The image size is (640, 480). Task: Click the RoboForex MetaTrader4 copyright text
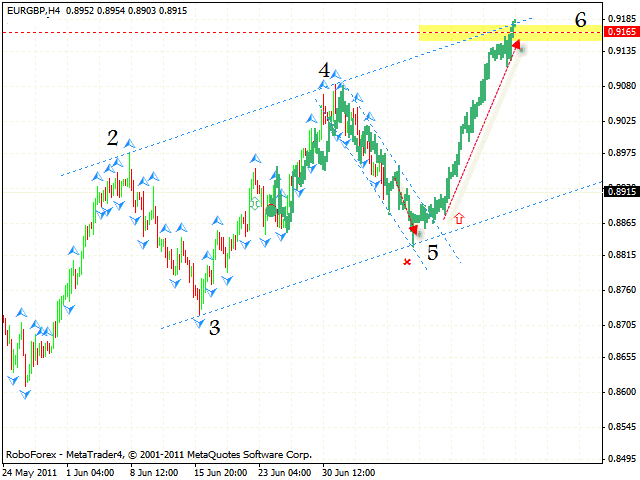[x=158, y=453]
